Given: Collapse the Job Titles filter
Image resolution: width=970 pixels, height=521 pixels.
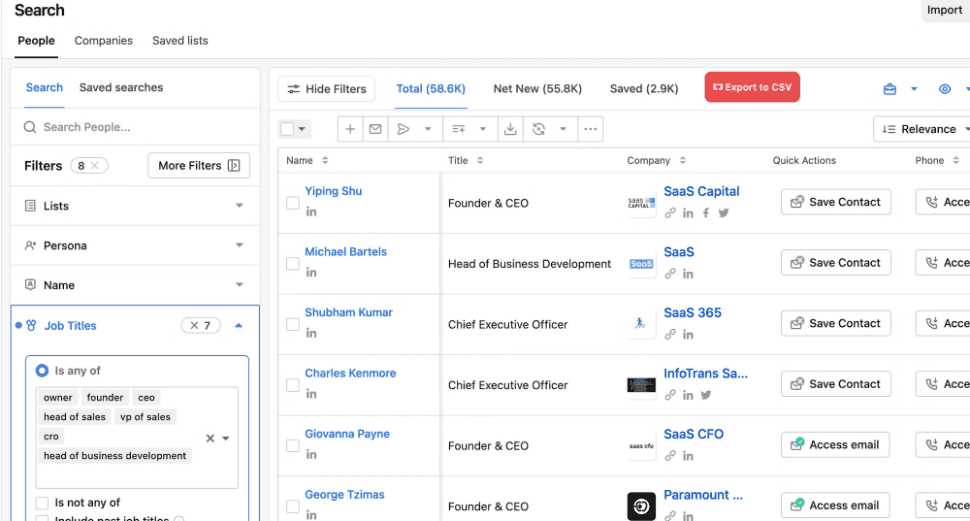Looking at the screenshot, I should tap(239, 325).
